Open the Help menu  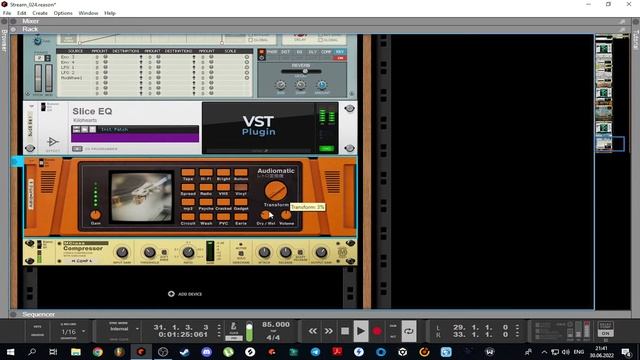click(x=110, y=13)
